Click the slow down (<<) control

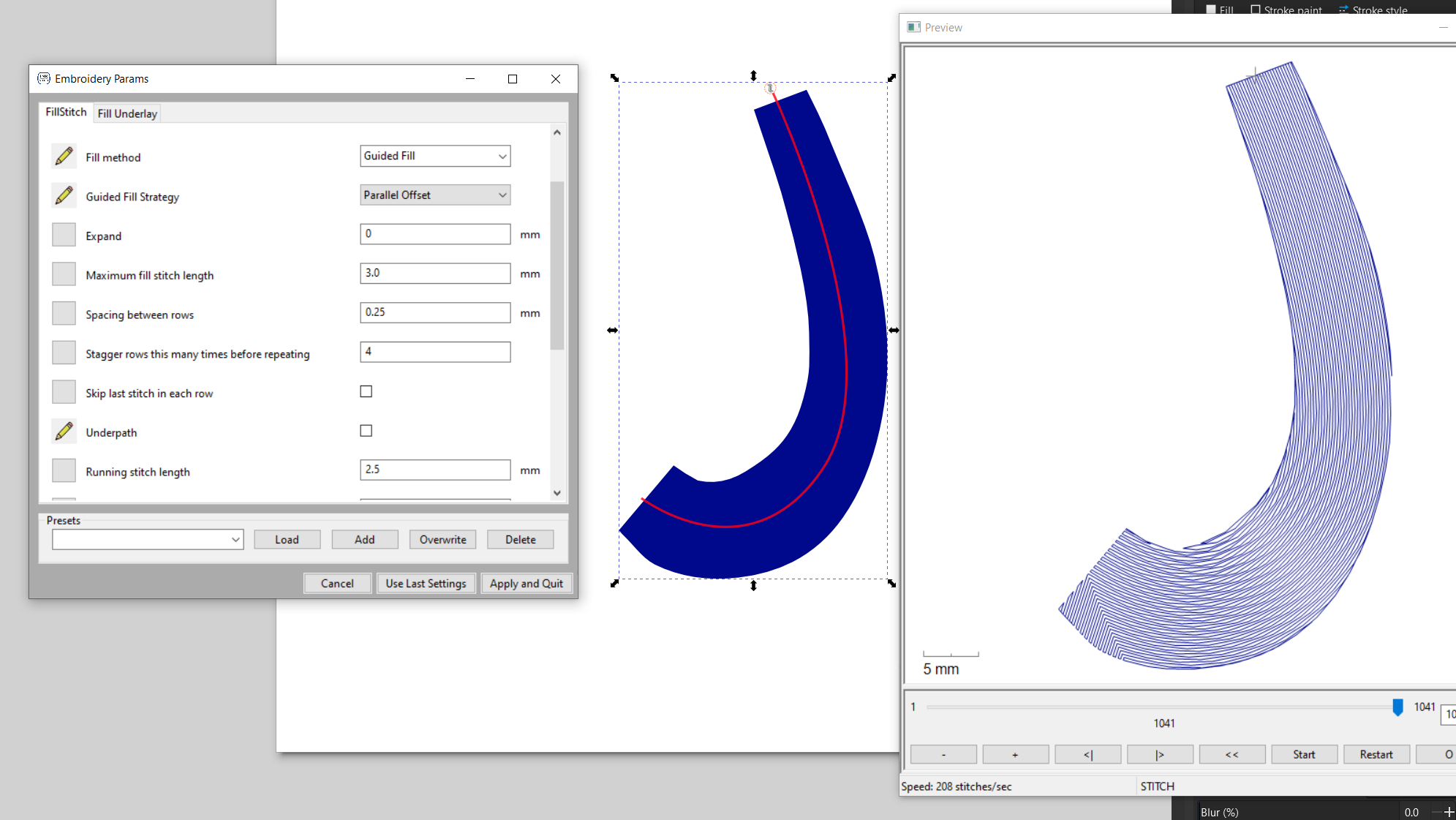[1231, 754]
